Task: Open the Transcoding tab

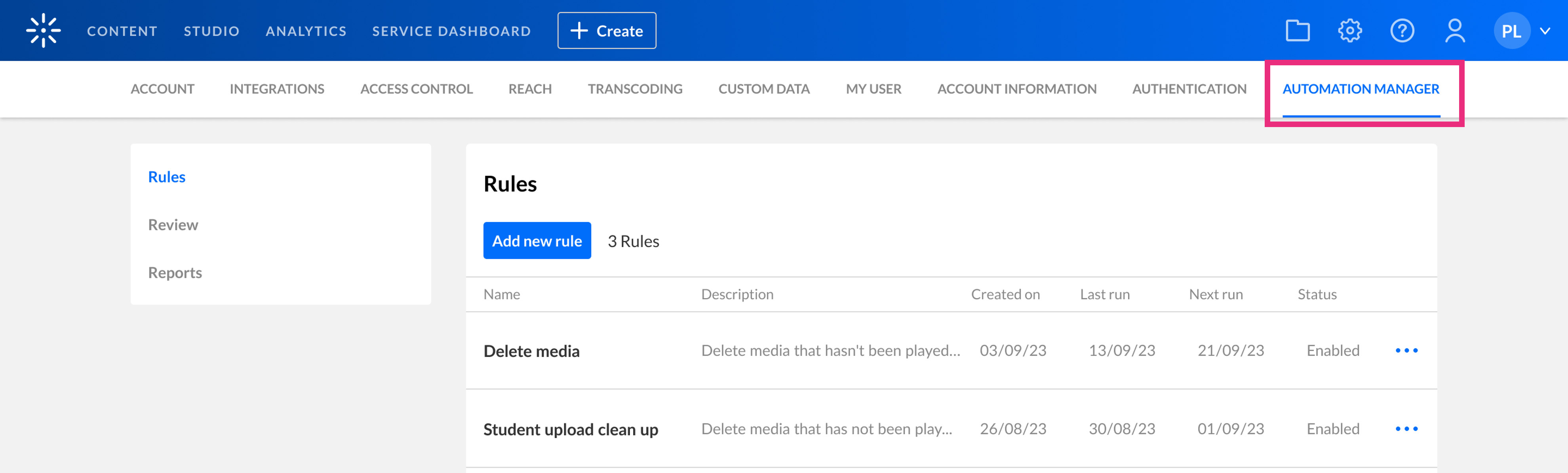Action: 635,89
